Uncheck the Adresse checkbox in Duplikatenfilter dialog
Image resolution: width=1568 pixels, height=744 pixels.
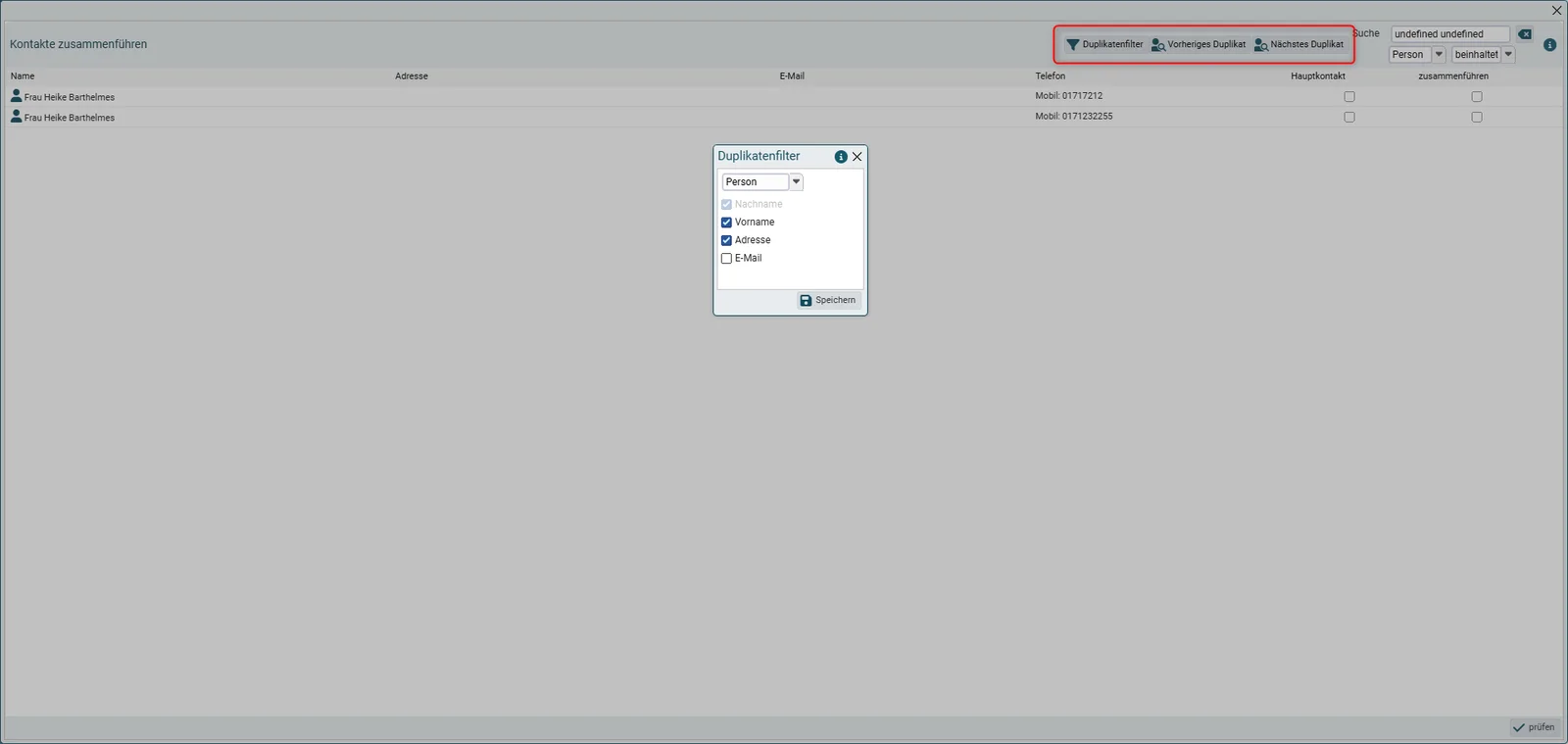[726, 240]
